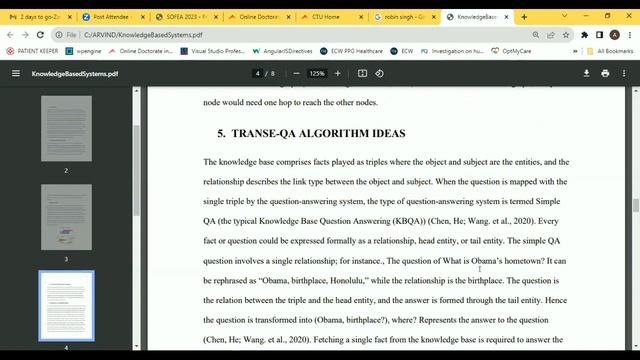Open the OptMyCare bookmark
The image size is (640, 360).
(511, 51)
